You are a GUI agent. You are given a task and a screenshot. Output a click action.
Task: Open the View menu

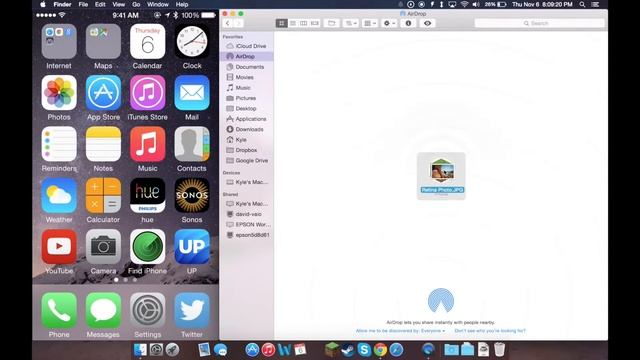(x=118, y=4)
